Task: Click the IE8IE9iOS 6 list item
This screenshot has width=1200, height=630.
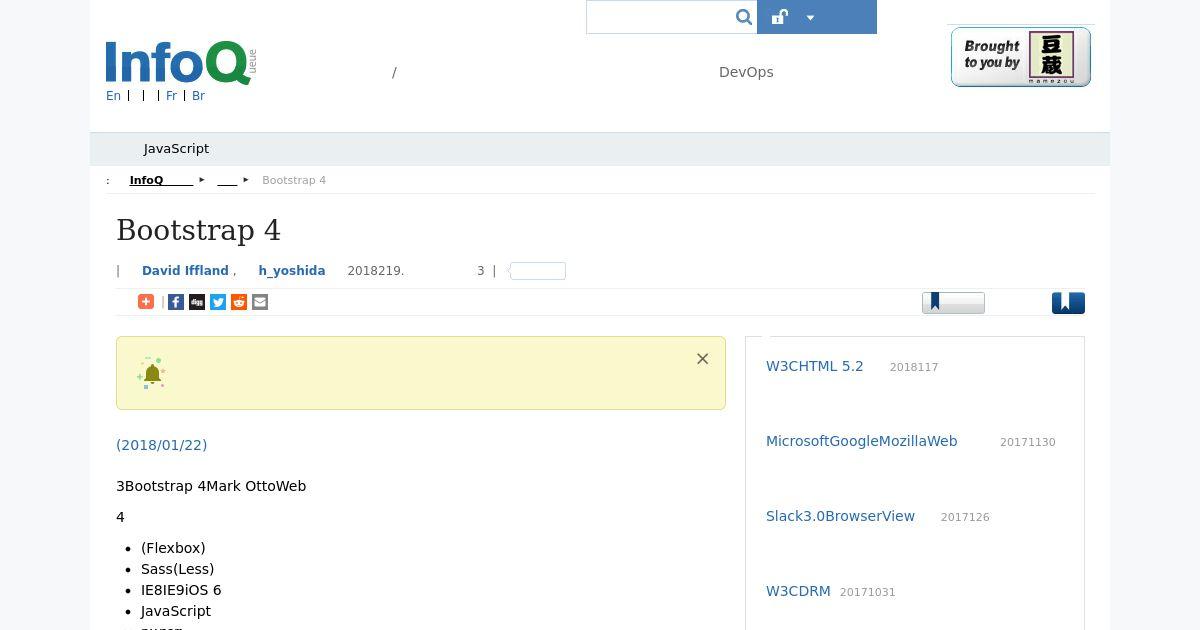Action: pyautogui.click(x=181, y=590)
